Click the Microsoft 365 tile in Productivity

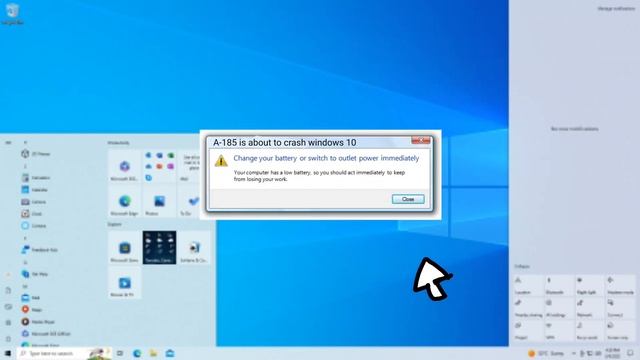[x=124, y=167]
